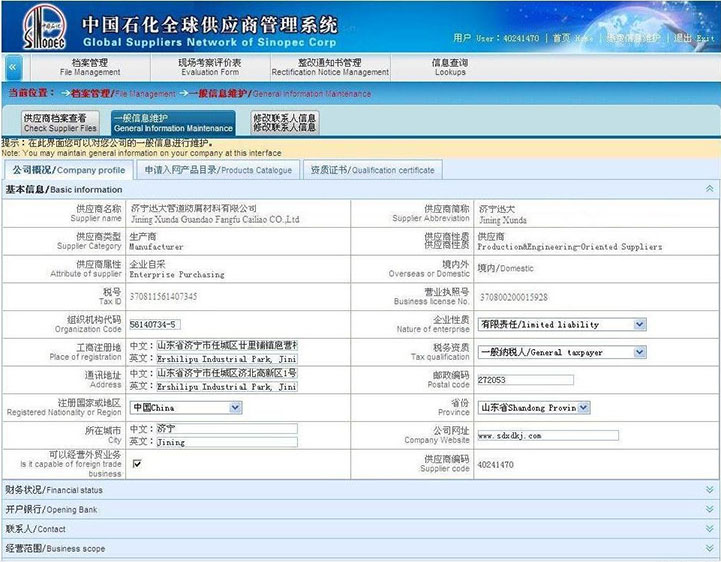The width and height of the screenshot is (721, 562).
Task: Open the Nature of enterprise dropdown
Action: click(640, 324)
